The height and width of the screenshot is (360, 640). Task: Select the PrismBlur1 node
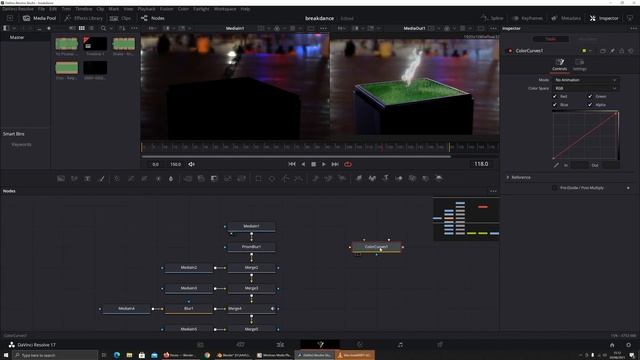tap(251, 247)
